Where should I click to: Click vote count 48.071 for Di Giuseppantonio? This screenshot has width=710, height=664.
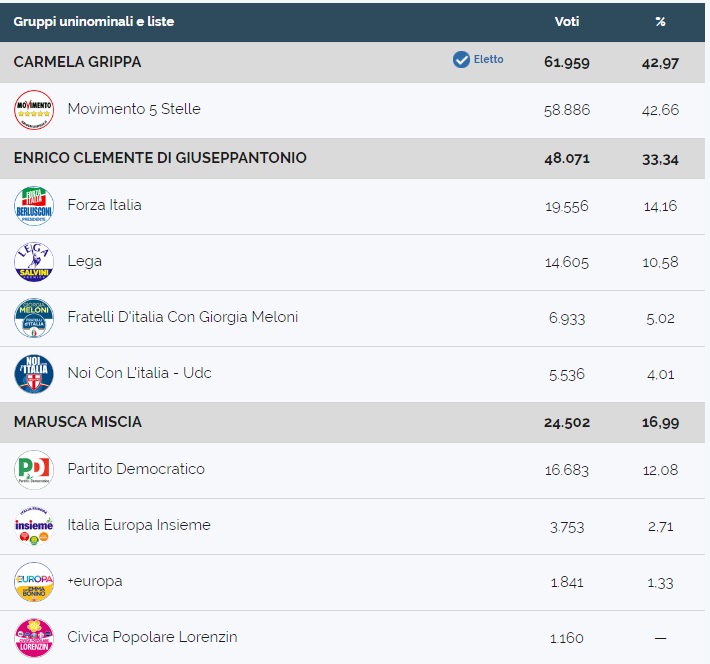(567, 159)
